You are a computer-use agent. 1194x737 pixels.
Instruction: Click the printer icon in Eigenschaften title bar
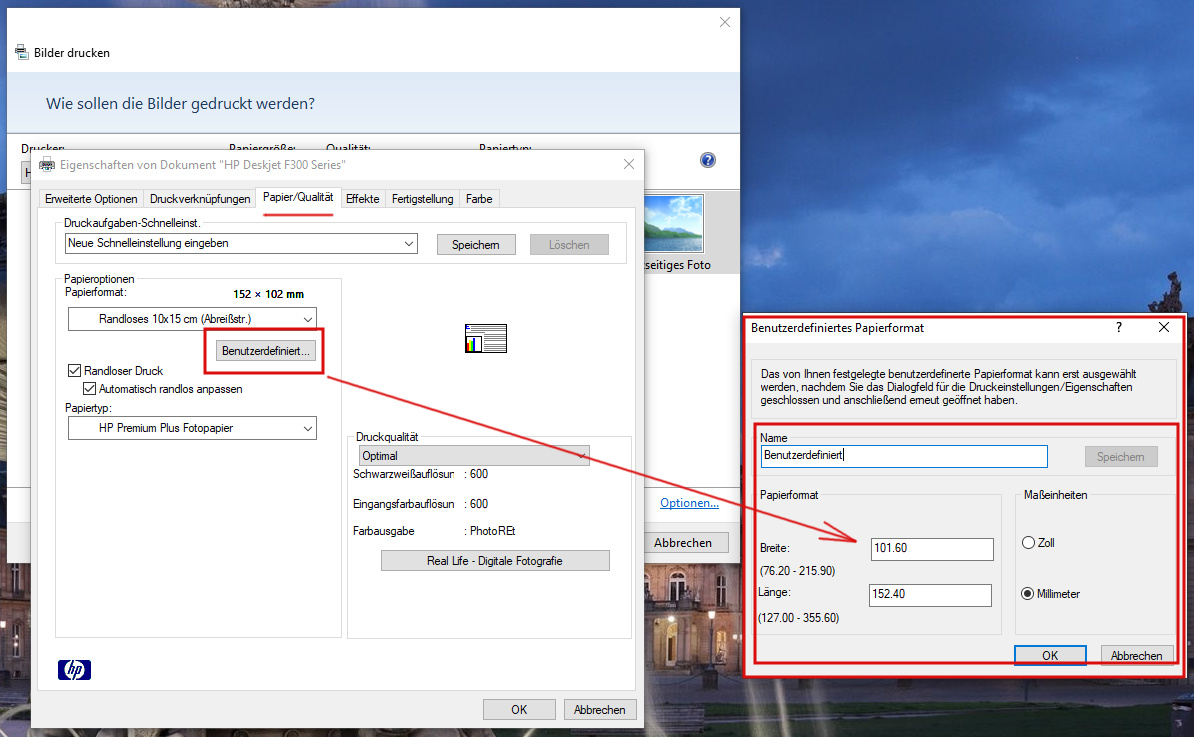click(47, 164)
